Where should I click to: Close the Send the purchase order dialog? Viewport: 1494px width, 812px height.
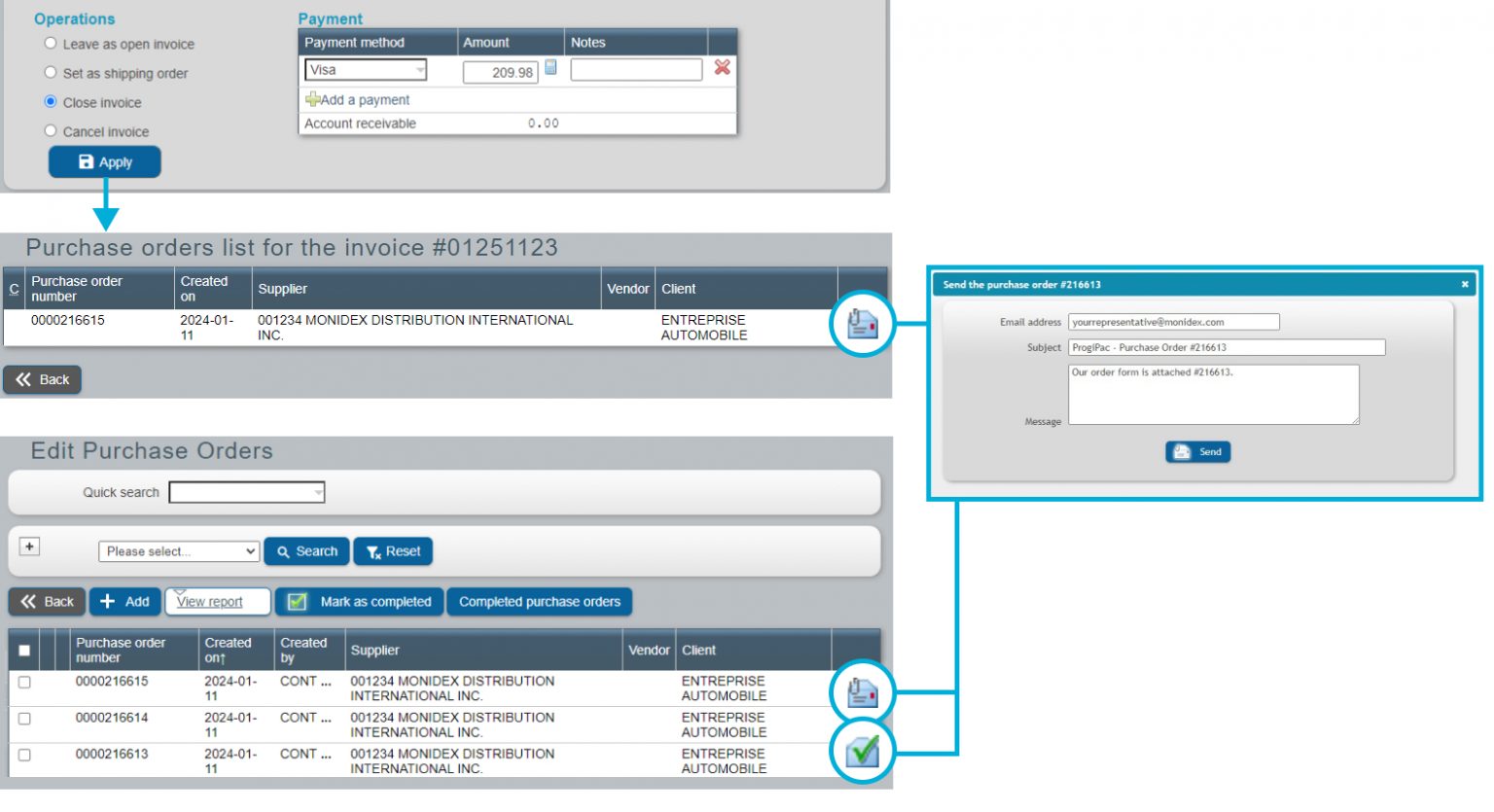tap(1465, 285)
